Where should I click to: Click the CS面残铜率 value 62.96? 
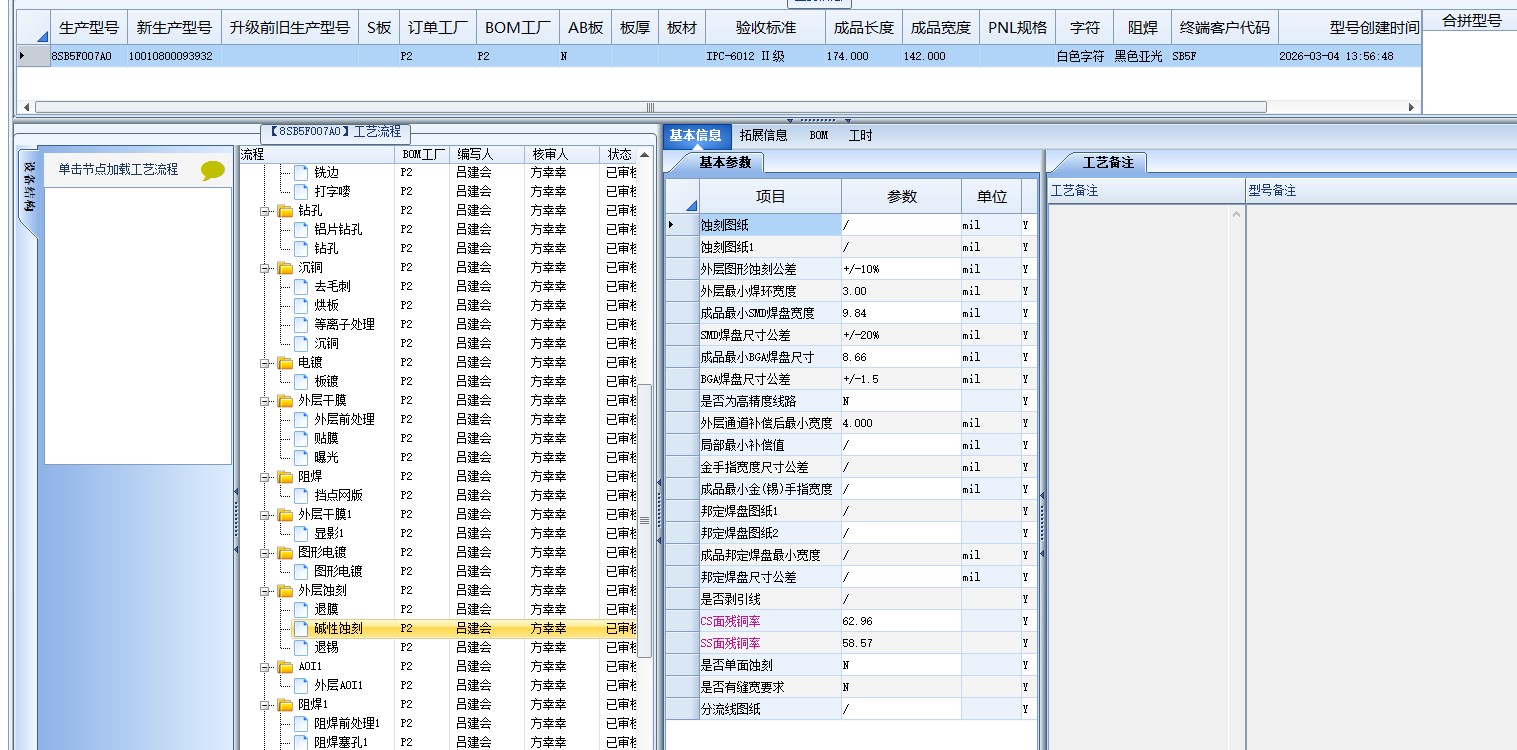(901, 621)
